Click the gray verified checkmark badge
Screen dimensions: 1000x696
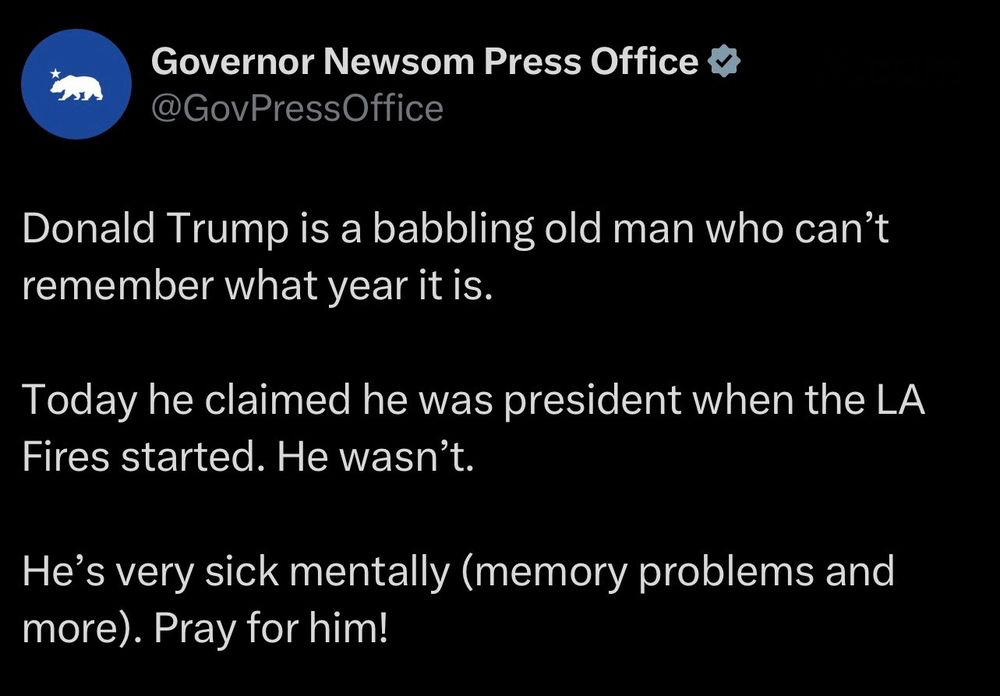coord(723,63)
